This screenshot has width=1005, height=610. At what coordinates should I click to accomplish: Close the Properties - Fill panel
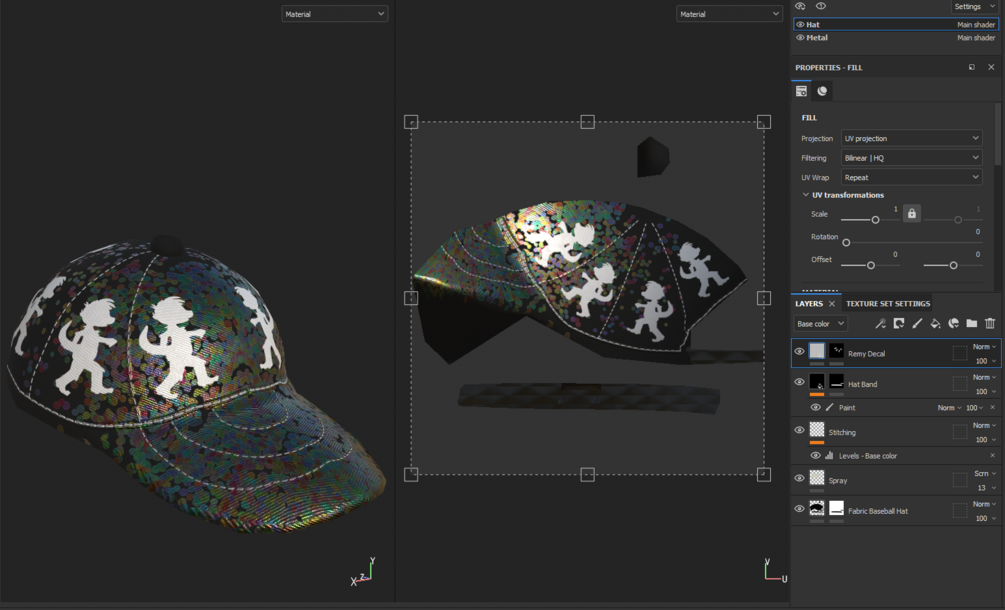click(x=991, y=67)
